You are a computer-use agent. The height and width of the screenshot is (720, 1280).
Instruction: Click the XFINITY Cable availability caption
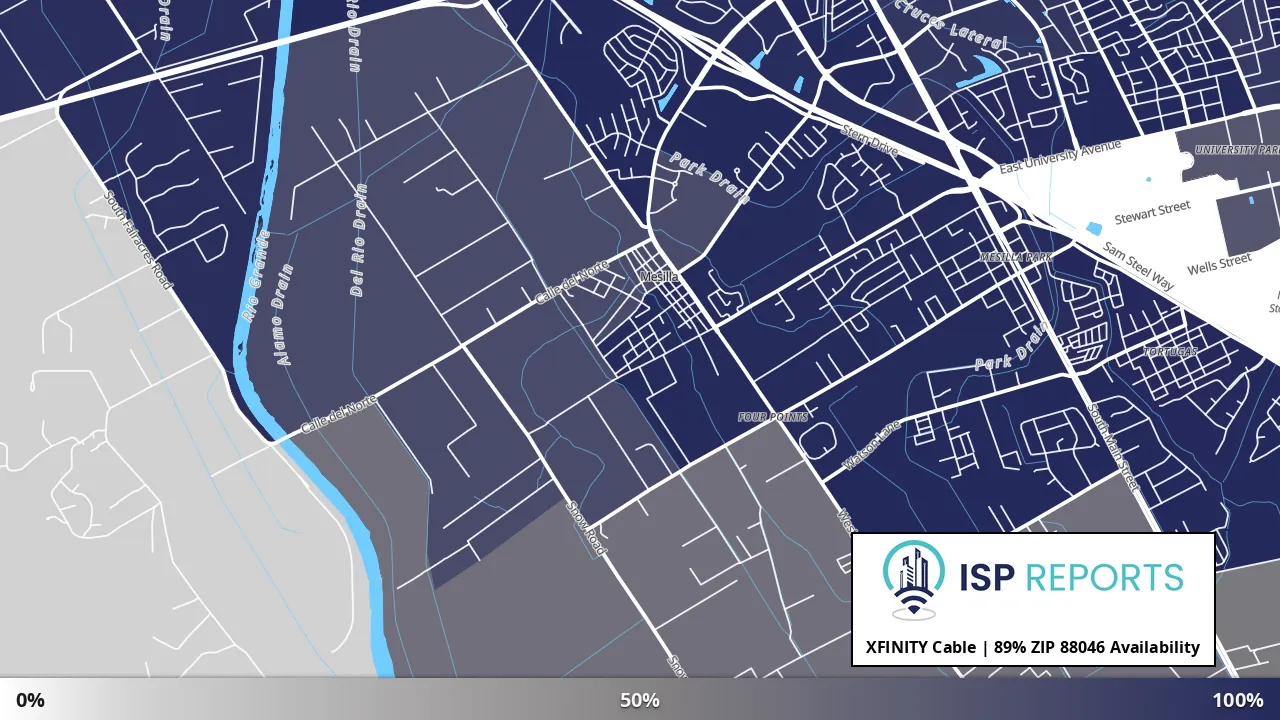[x=1033, y=647]
